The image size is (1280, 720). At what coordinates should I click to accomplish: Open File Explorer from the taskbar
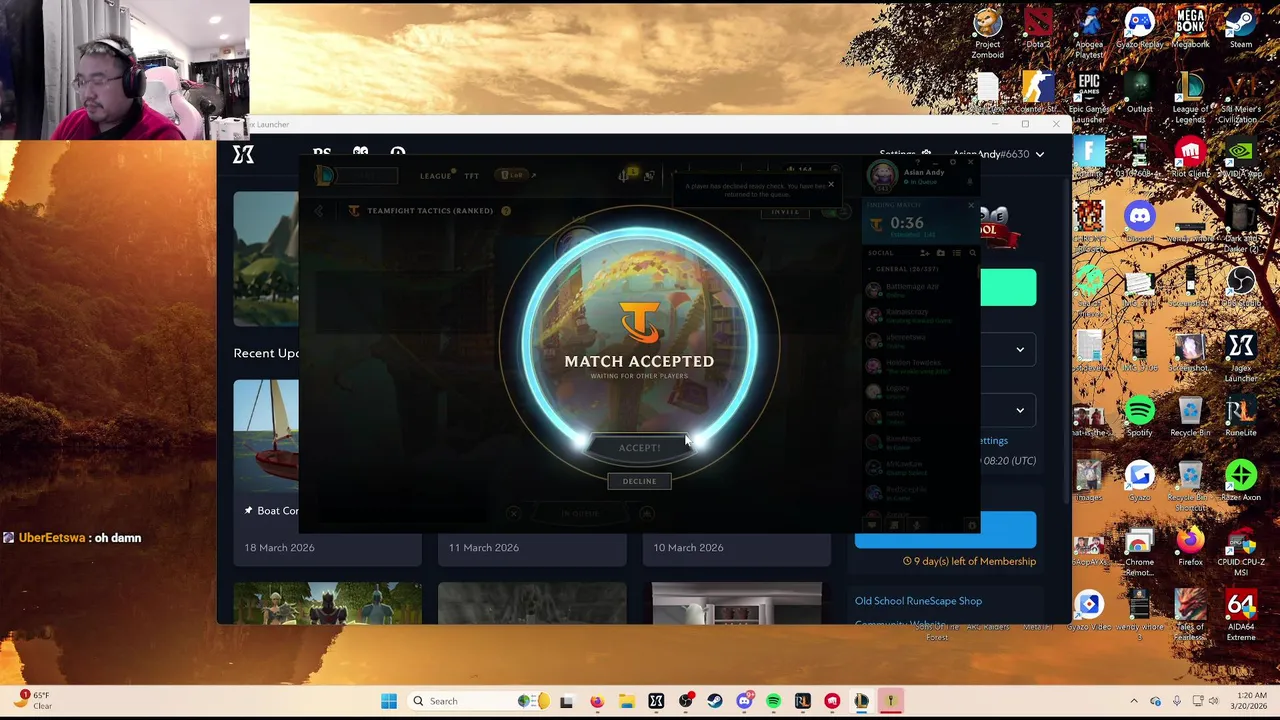tap(626, 701)
